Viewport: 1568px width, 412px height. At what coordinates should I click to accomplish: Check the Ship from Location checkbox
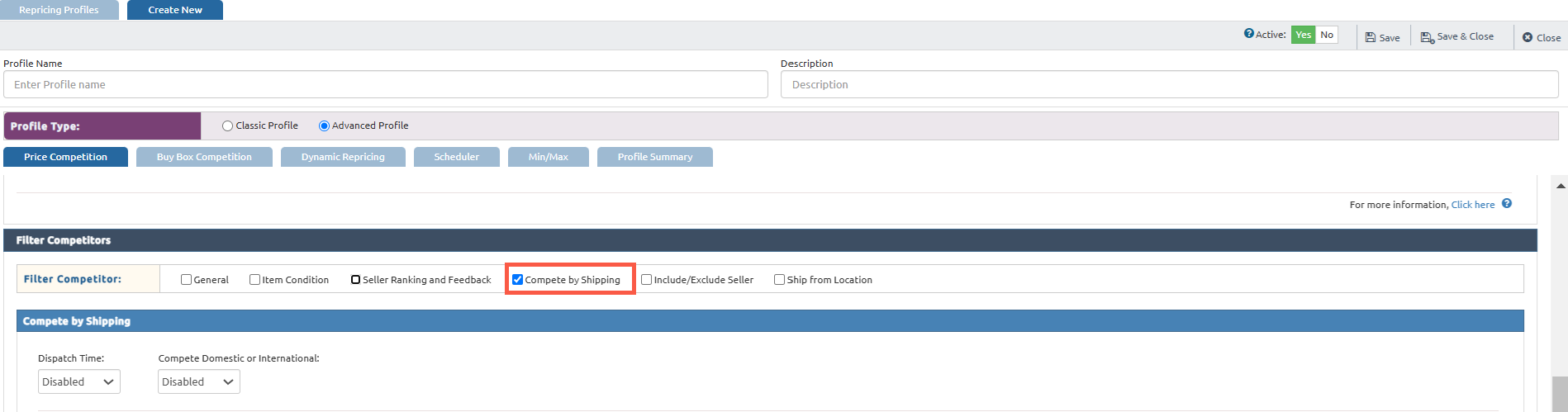(x=779, y=280)
